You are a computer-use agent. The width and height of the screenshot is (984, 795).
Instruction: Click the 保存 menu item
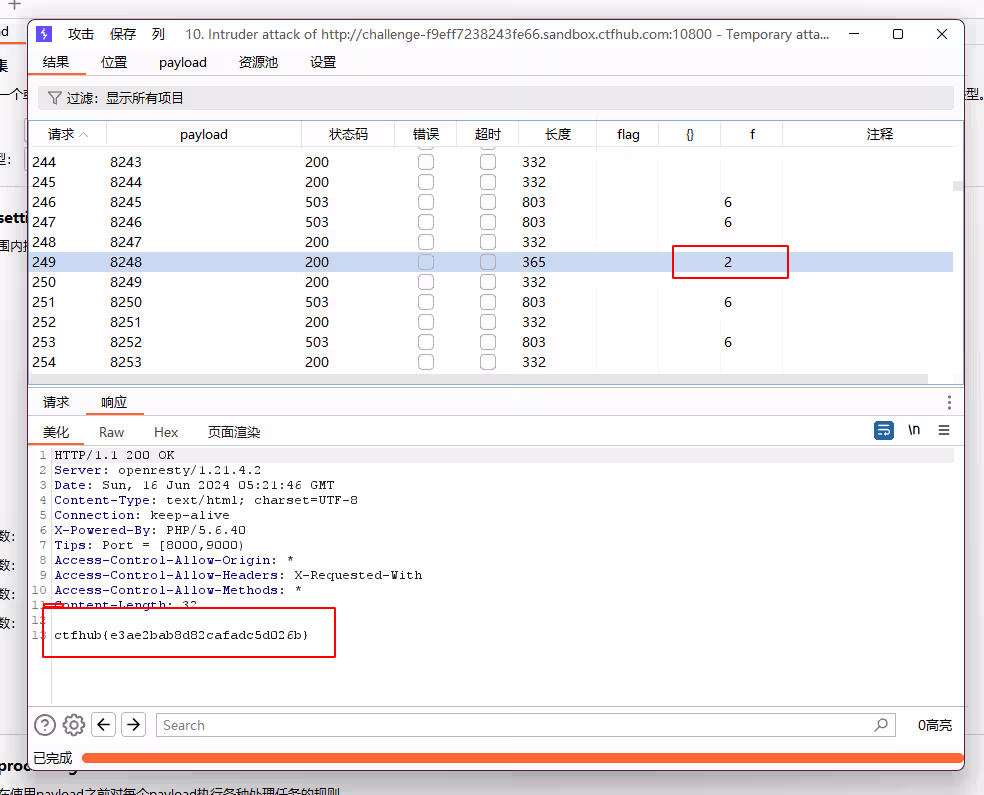coord(123,34)
